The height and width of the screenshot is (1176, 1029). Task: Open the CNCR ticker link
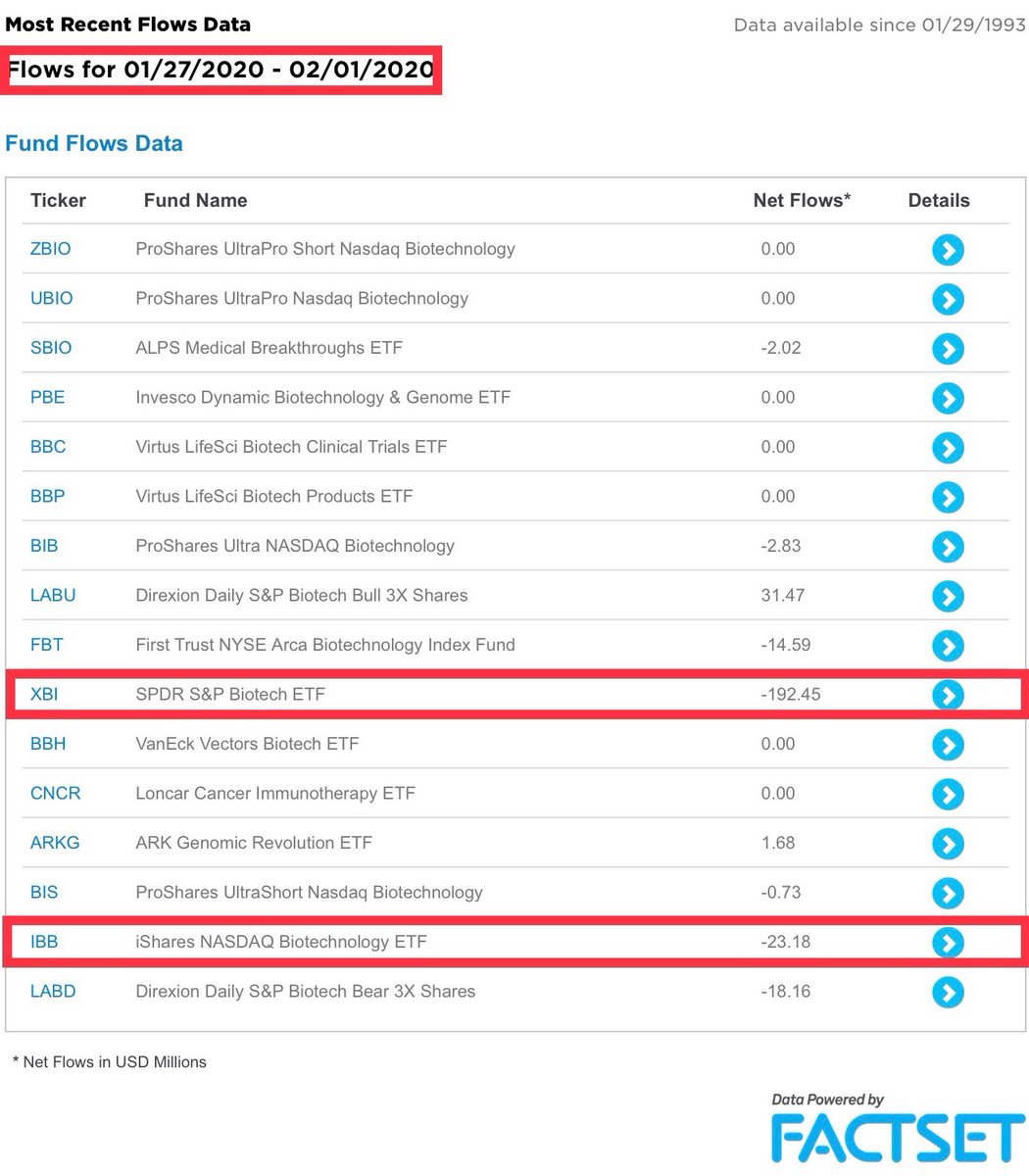point(56,793)
